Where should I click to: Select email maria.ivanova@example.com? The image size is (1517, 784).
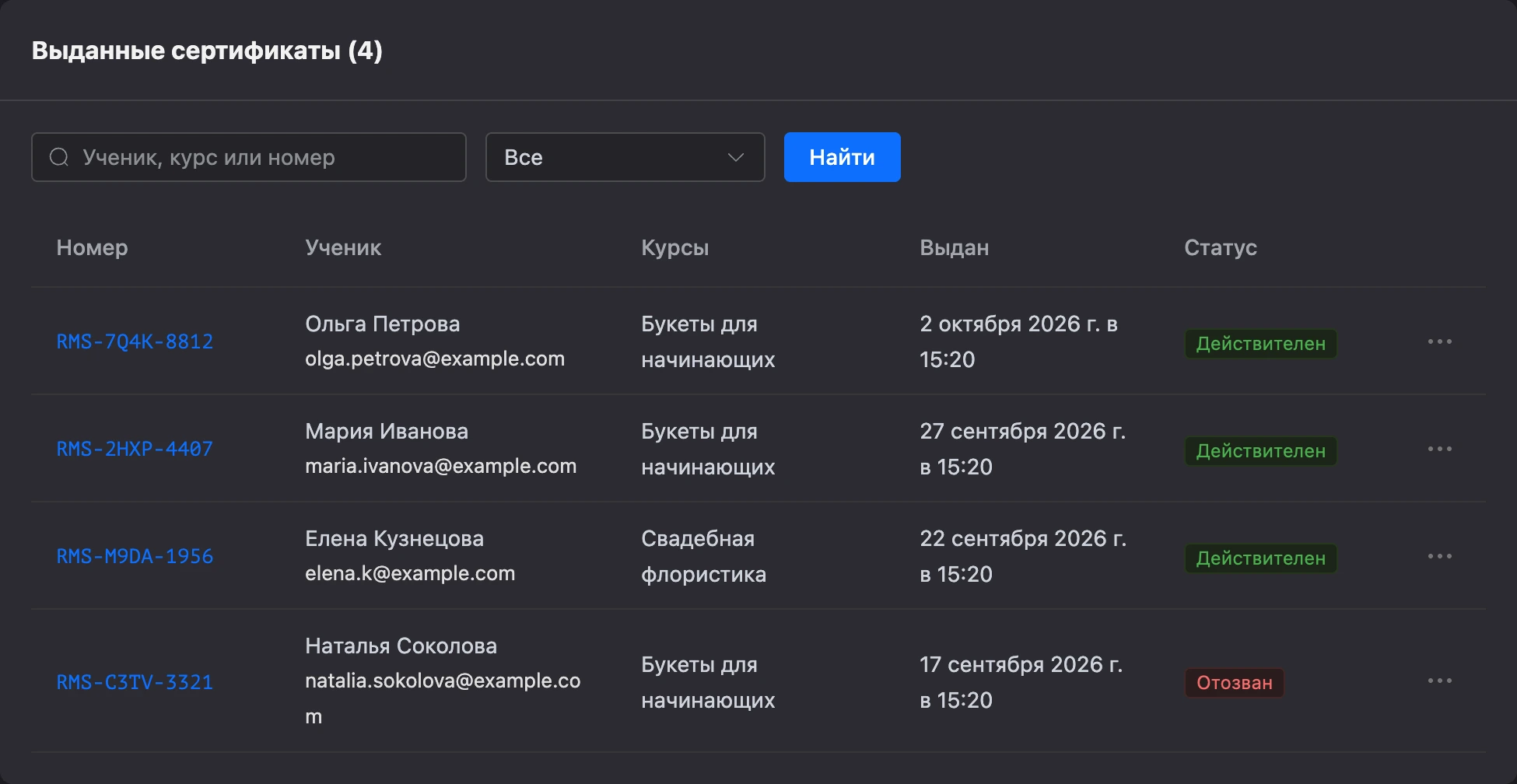[440, 466]
